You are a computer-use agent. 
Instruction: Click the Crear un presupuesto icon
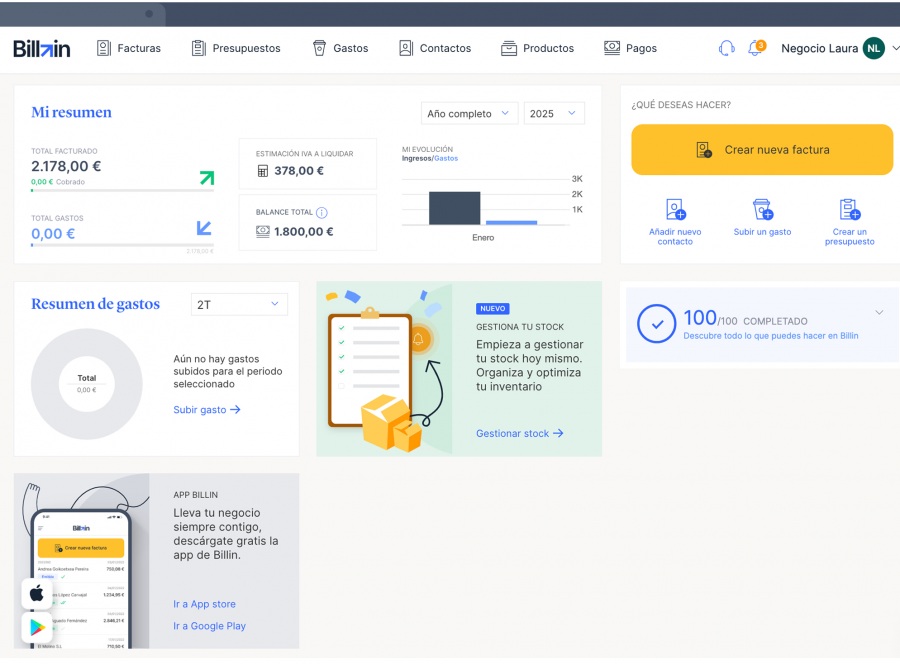click(850, 209)
